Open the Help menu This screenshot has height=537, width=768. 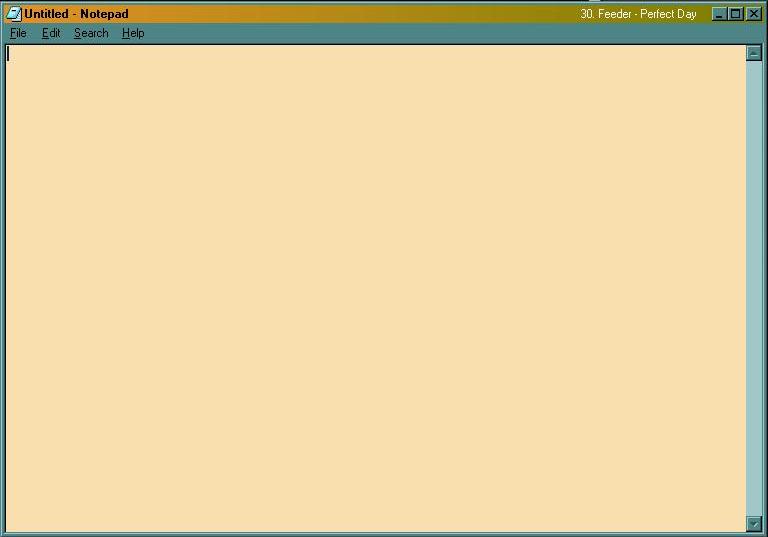[133, 33]
